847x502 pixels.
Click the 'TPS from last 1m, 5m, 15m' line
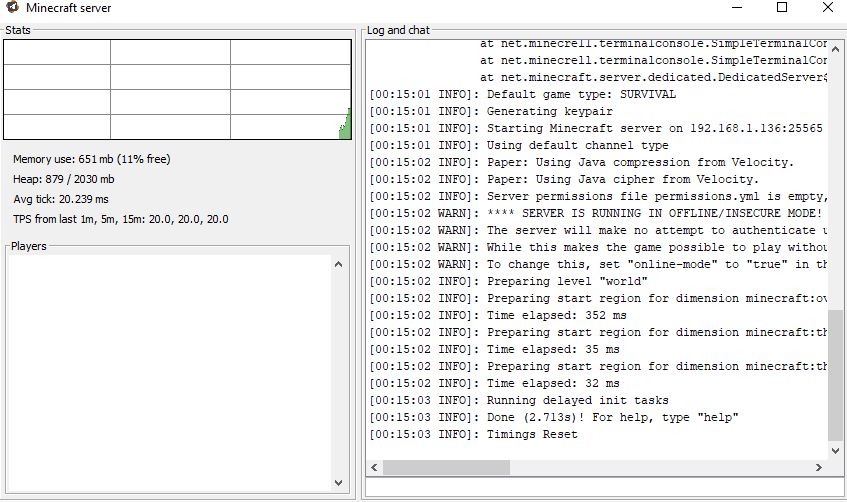pyautogui.click(x=121, y=219)
